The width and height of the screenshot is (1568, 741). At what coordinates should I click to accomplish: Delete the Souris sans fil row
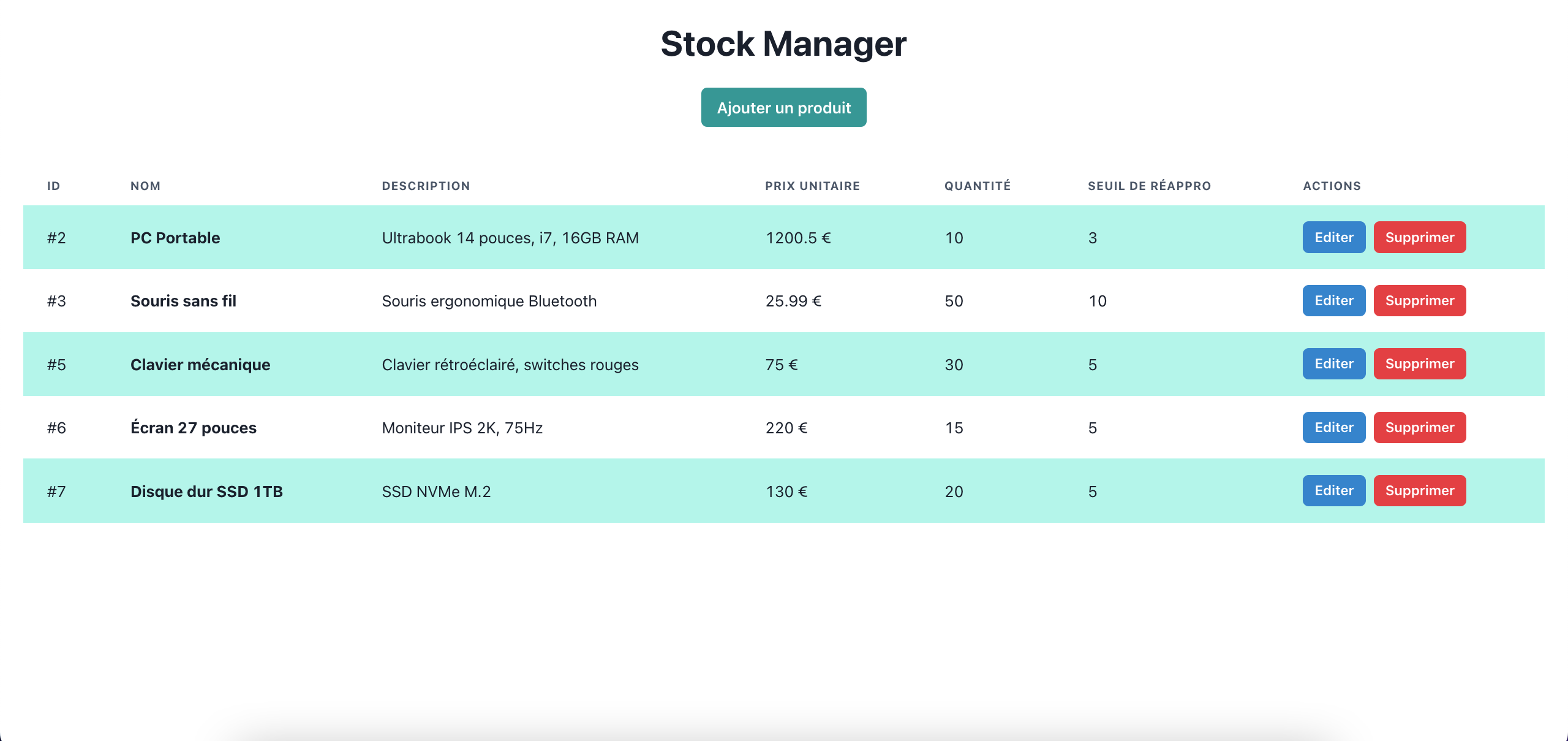click(x=1420, y=300)
